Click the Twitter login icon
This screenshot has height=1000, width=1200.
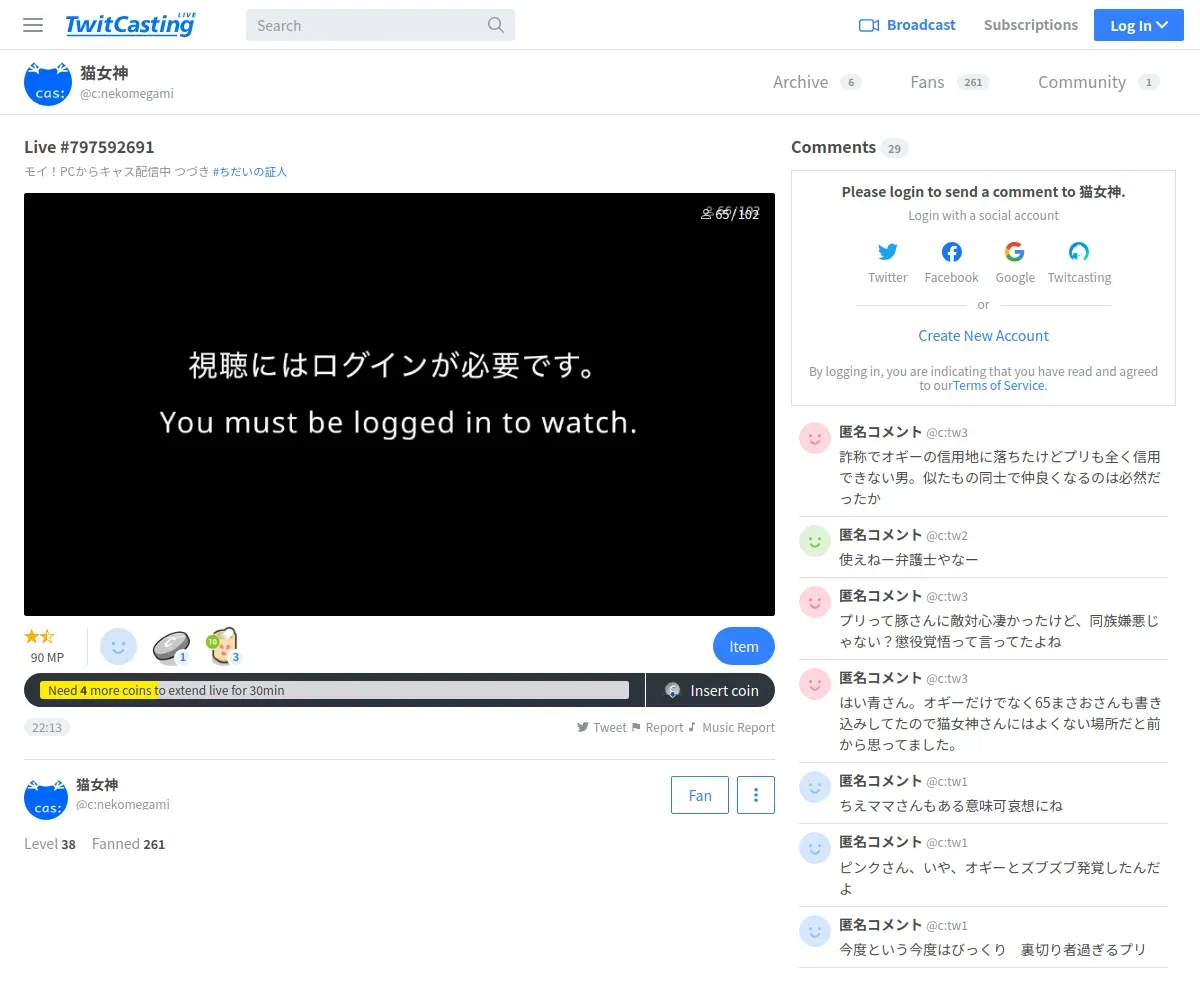tap(888, 252)
